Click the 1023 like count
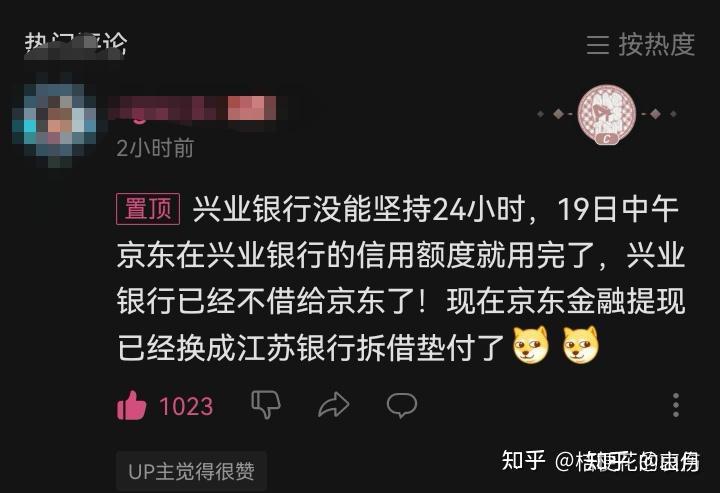Image resolution: width=720 pixels, height=493 pixels. click(186, 406)
